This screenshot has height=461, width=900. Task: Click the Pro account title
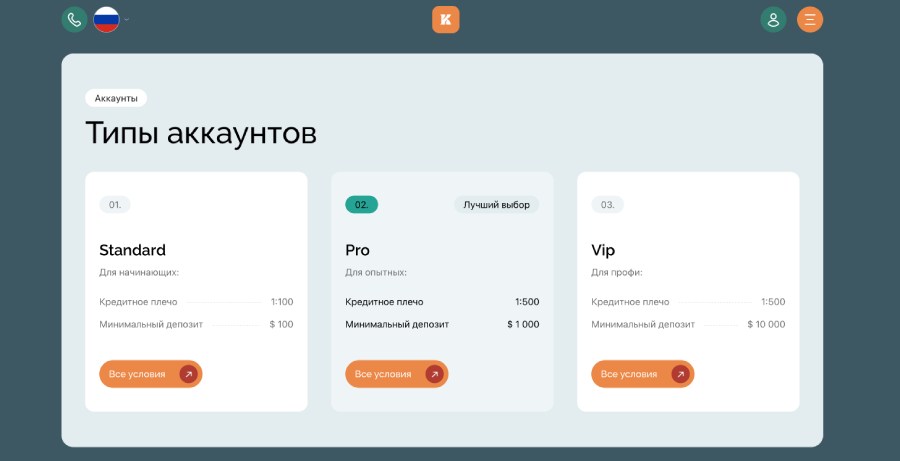tap(358, 250)
